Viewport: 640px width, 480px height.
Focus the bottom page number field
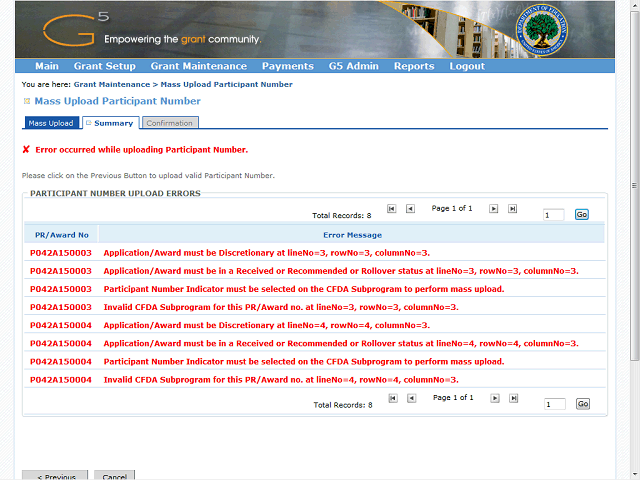point(555,404)
